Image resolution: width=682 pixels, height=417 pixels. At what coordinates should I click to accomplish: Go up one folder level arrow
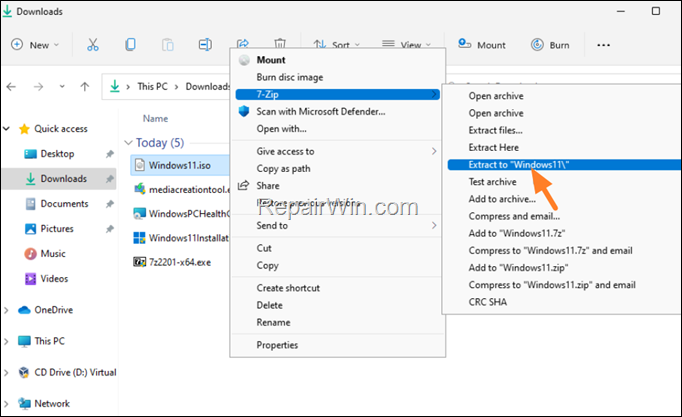pos(85,87)
